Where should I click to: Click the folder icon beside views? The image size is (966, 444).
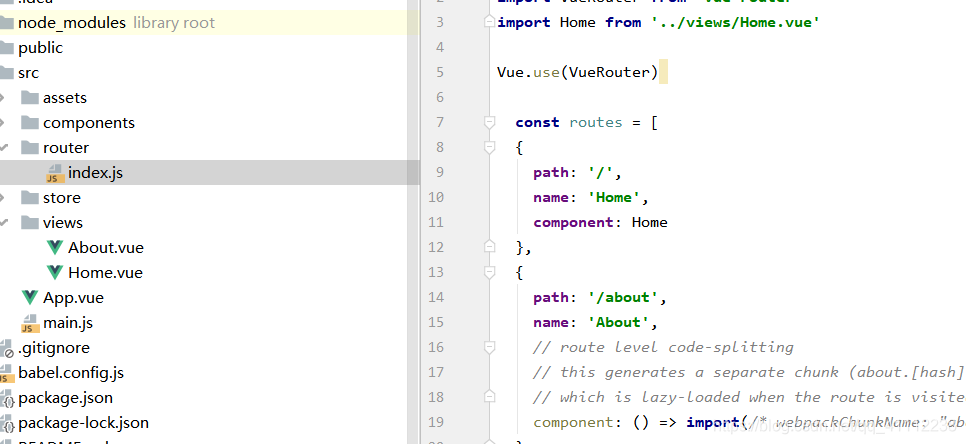pyautogui.click(x=30, y=222)
